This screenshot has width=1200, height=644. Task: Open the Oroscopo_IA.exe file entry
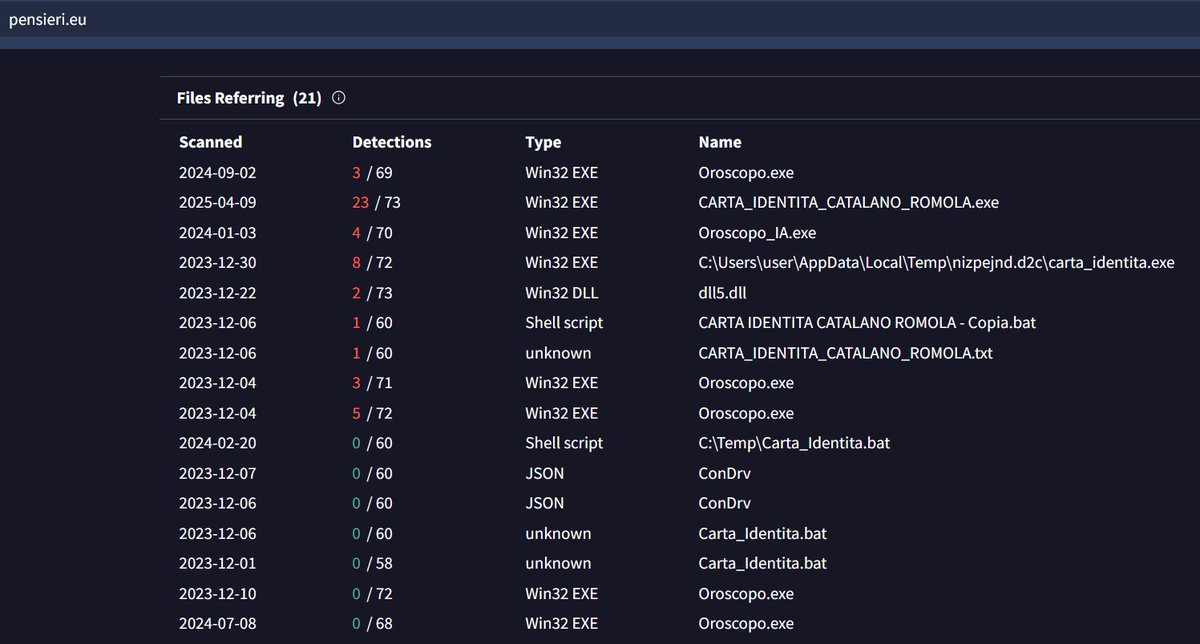pos(757,232)
